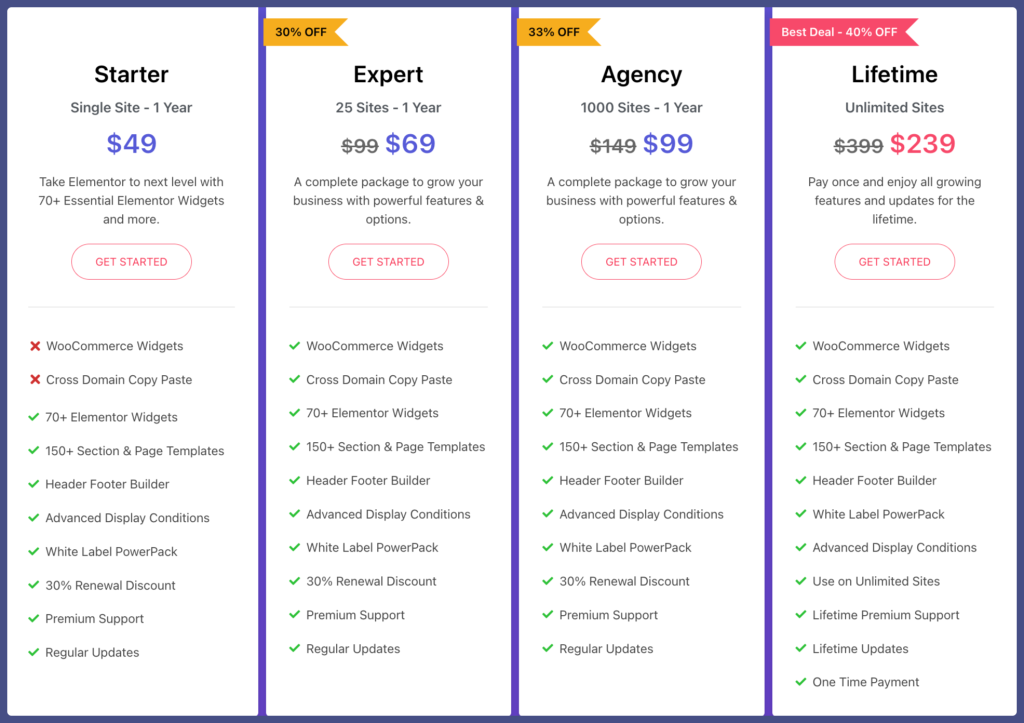Image resolution: width=1024 pixels, height=723 pixels.
Task: Select GET STARTED for the Agency plan
Action: (x=641, y=262)
